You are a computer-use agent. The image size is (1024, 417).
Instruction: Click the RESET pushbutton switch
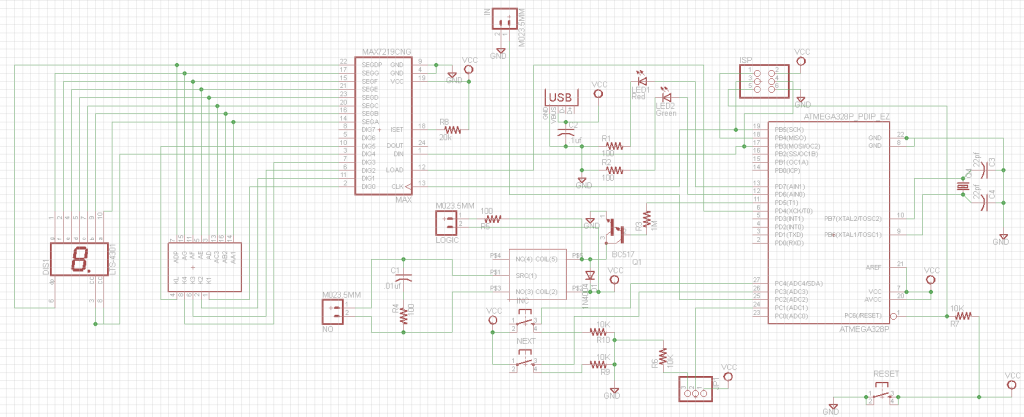[x=883, y=396]
